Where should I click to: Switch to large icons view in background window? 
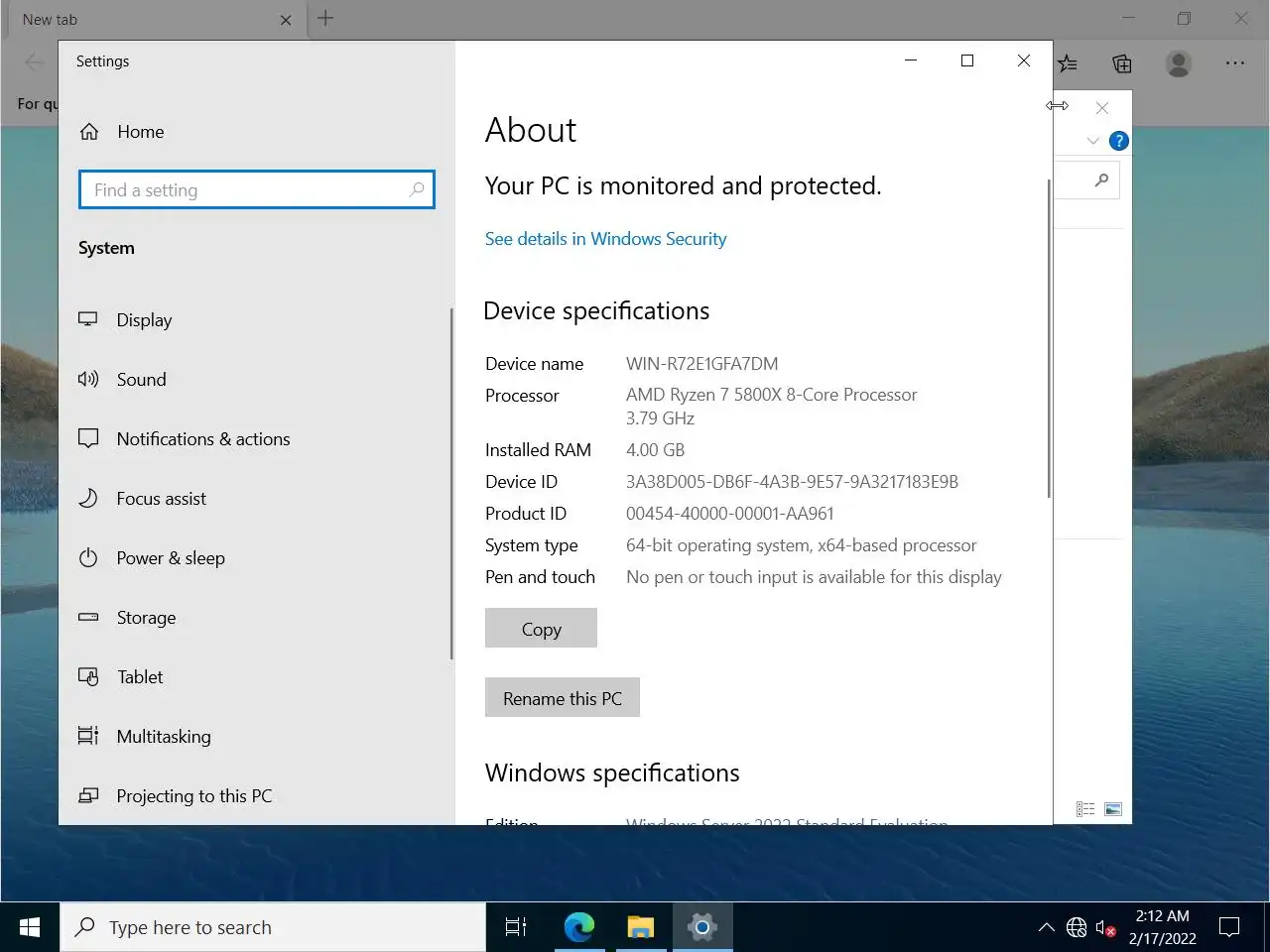click(1113, 809)
